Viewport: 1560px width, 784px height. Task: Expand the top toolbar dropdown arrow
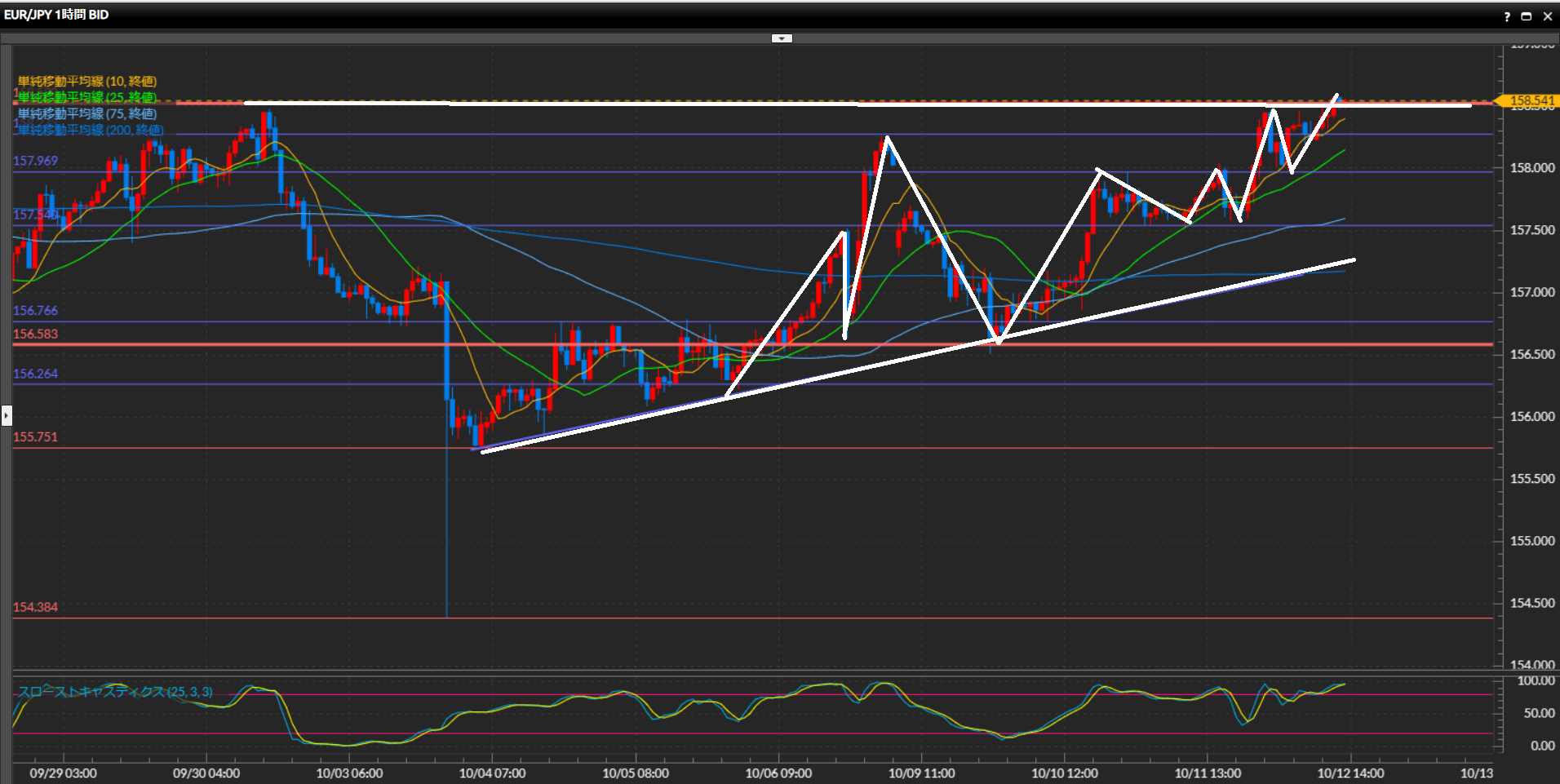(x=782, y=38)
